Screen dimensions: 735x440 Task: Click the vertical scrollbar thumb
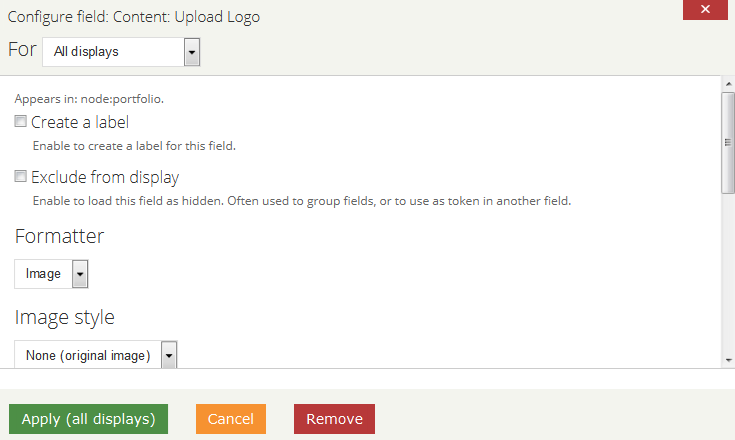pyautogui.click(x=728, y=142)
